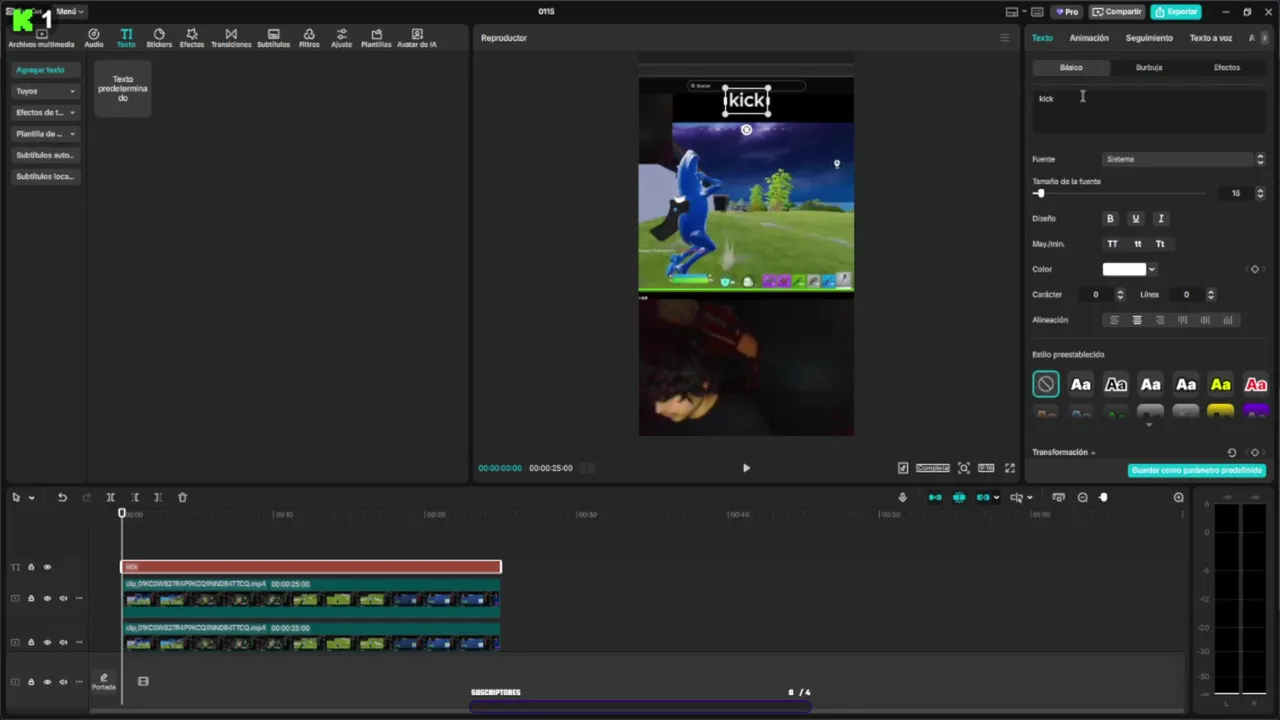Switch to the Burbuja sub-tab
This screenshot has height=720, width=1280.
[x=1149, y=67]
